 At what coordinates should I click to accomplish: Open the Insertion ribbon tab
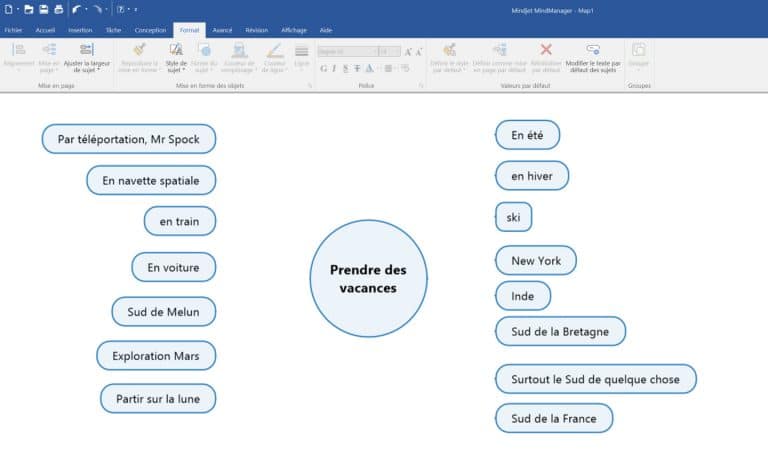[x=80, y=30]
